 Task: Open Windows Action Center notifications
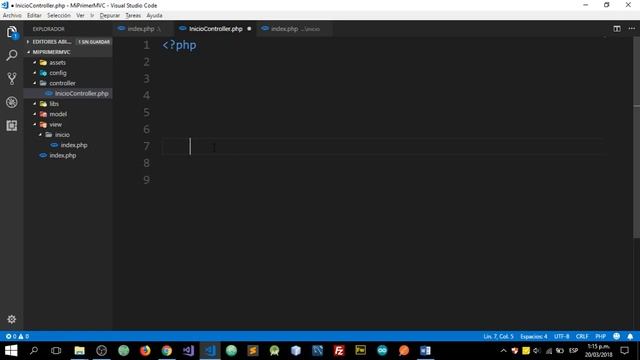[x=624, y=351]
